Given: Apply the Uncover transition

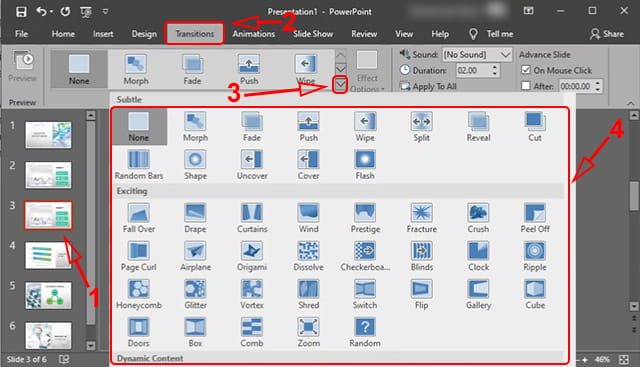Looking at the screenshot, I should coord(252,165).
